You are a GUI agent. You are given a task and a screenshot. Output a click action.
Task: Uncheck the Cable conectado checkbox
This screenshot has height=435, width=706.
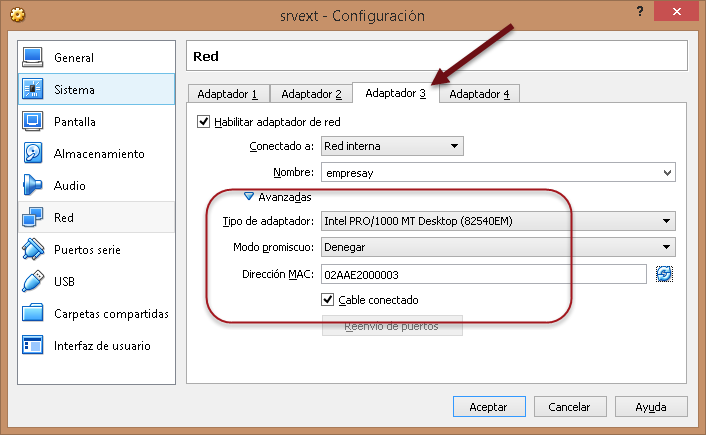coord(328,299)
